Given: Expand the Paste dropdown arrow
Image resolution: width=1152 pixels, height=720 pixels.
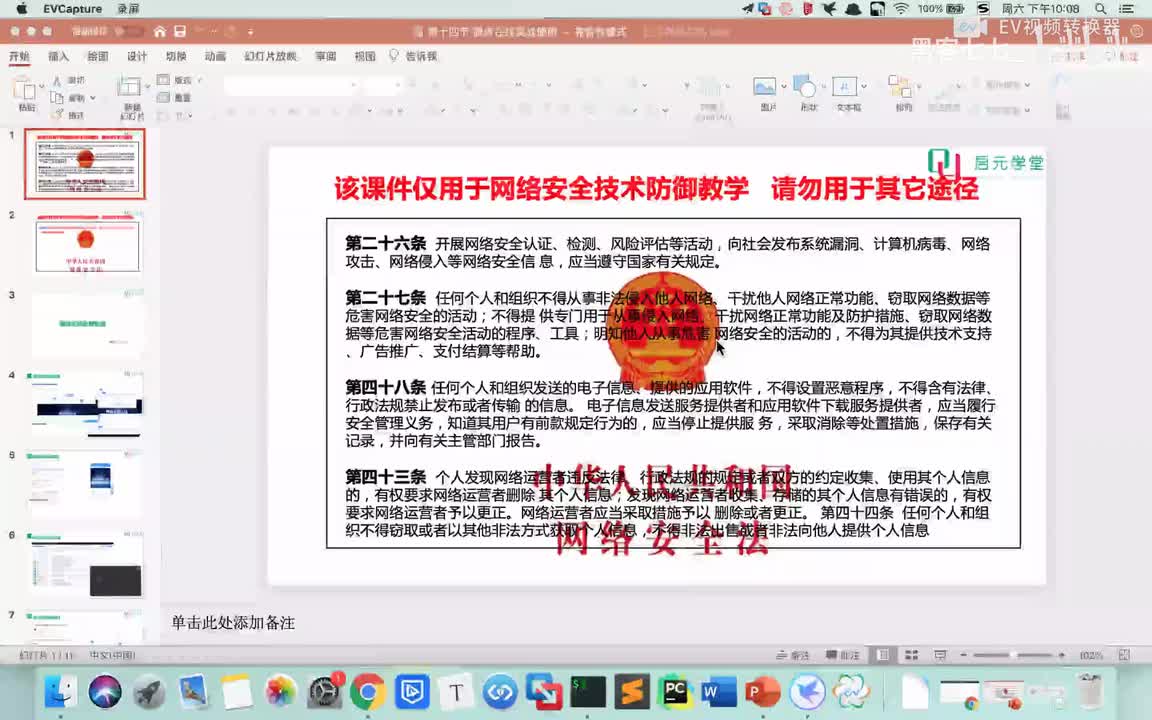Looking at the screenshot, I should click(x=41, y=87).
